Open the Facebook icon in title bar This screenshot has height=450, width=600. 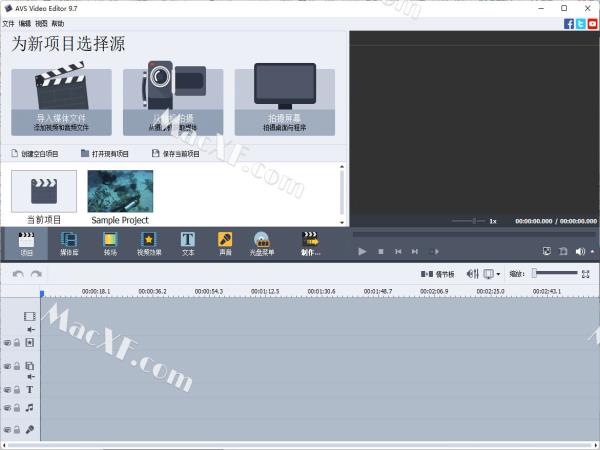(570, 22)
